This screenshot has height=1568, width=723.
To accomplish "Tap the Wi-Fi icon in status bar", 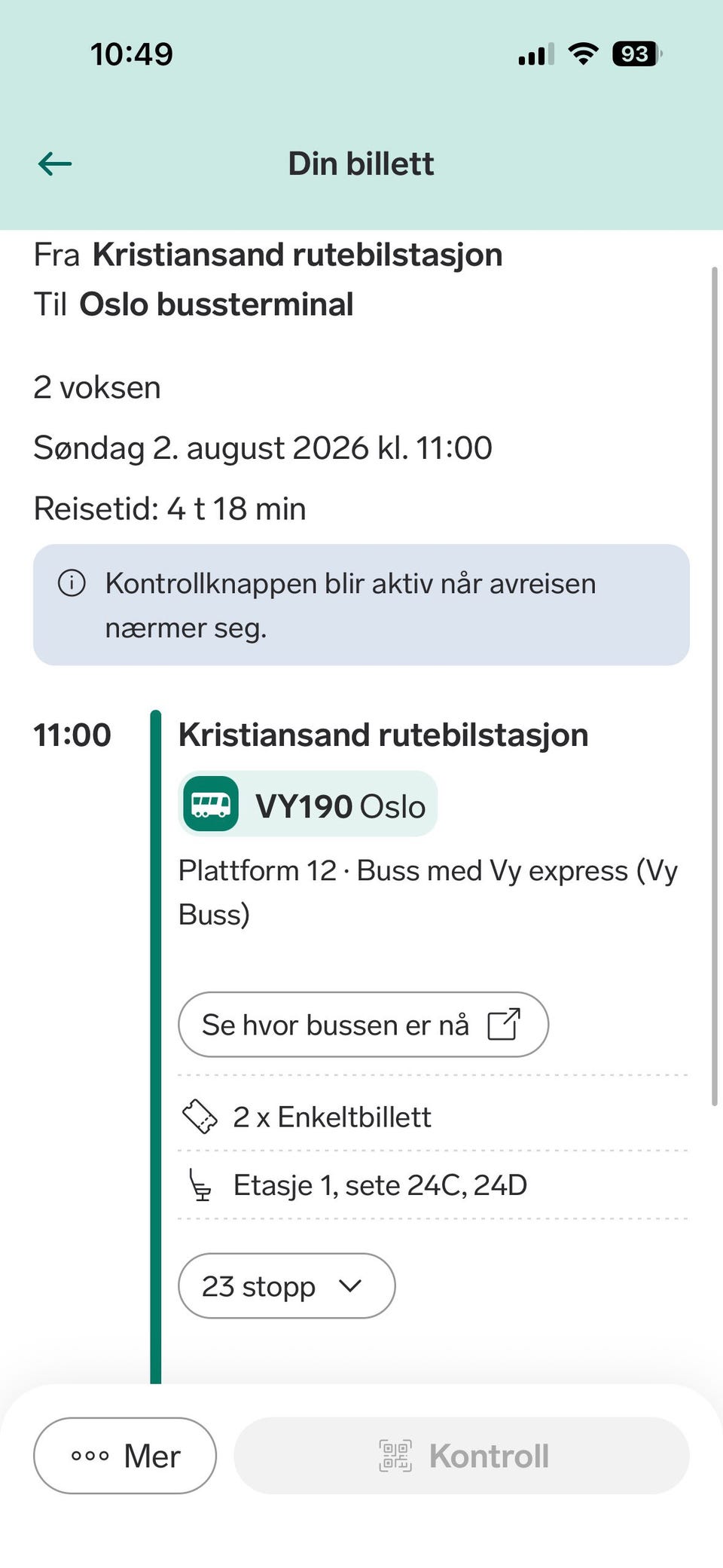I will (x=583, y=53).
